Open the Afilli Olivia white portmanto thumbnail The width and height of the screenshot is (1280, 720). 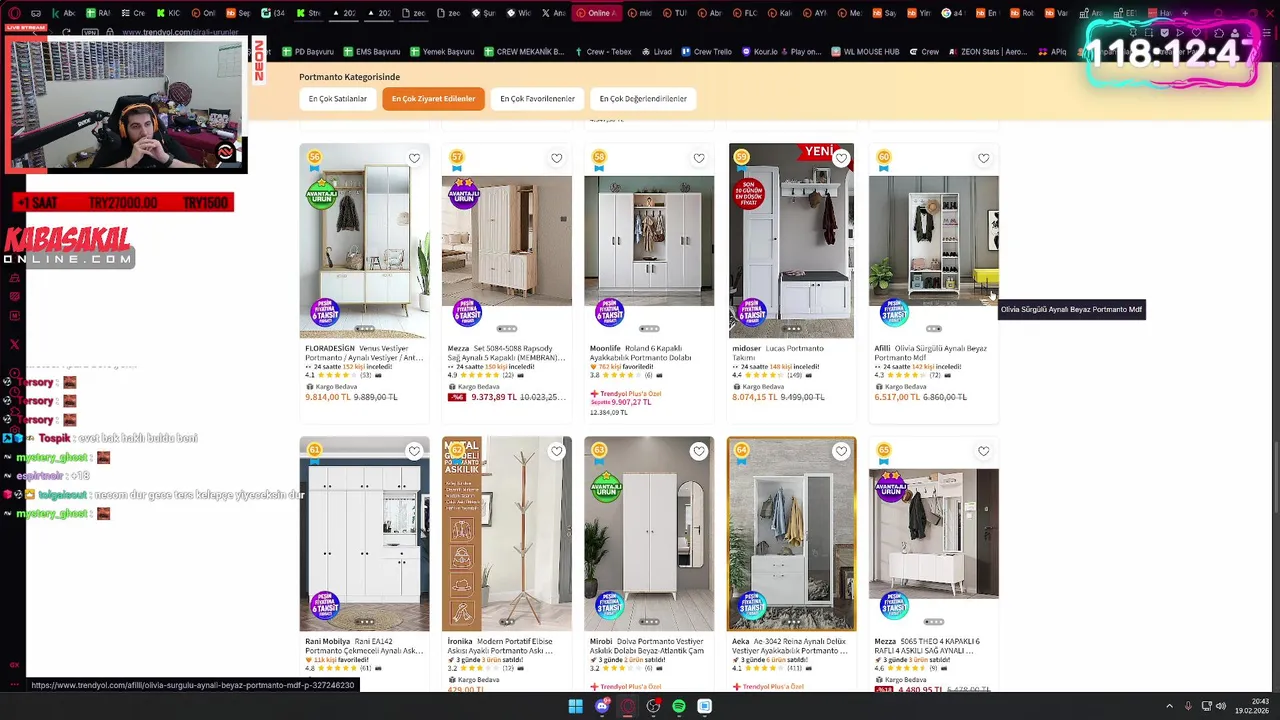[934, 240]
